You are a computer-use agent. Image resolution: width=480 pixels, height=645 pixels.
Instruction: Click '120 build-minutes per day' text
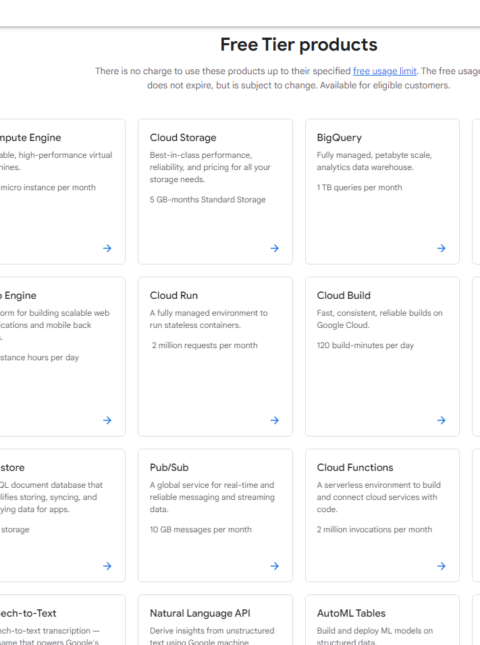click(365, 345)
